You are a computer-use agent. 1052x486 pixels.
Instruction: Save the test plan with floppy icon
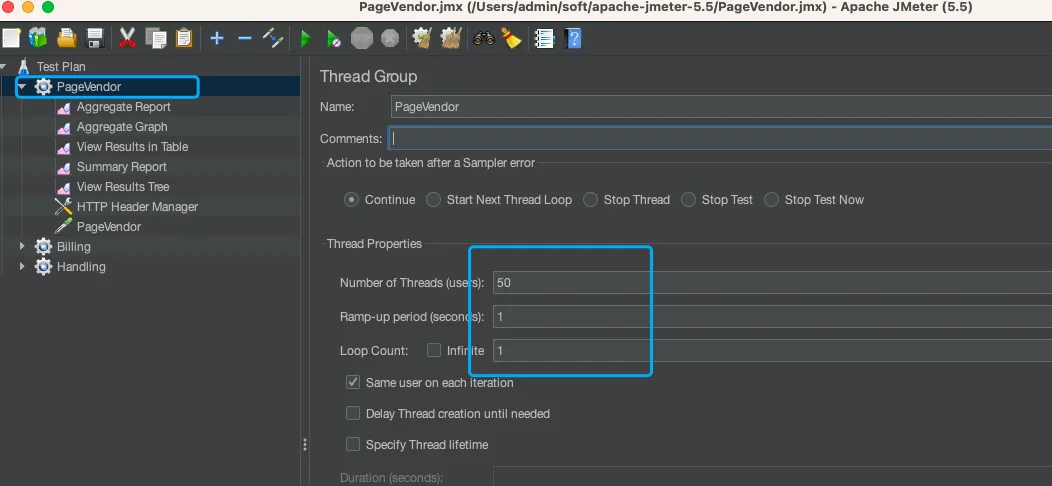[x=95, y=38]
